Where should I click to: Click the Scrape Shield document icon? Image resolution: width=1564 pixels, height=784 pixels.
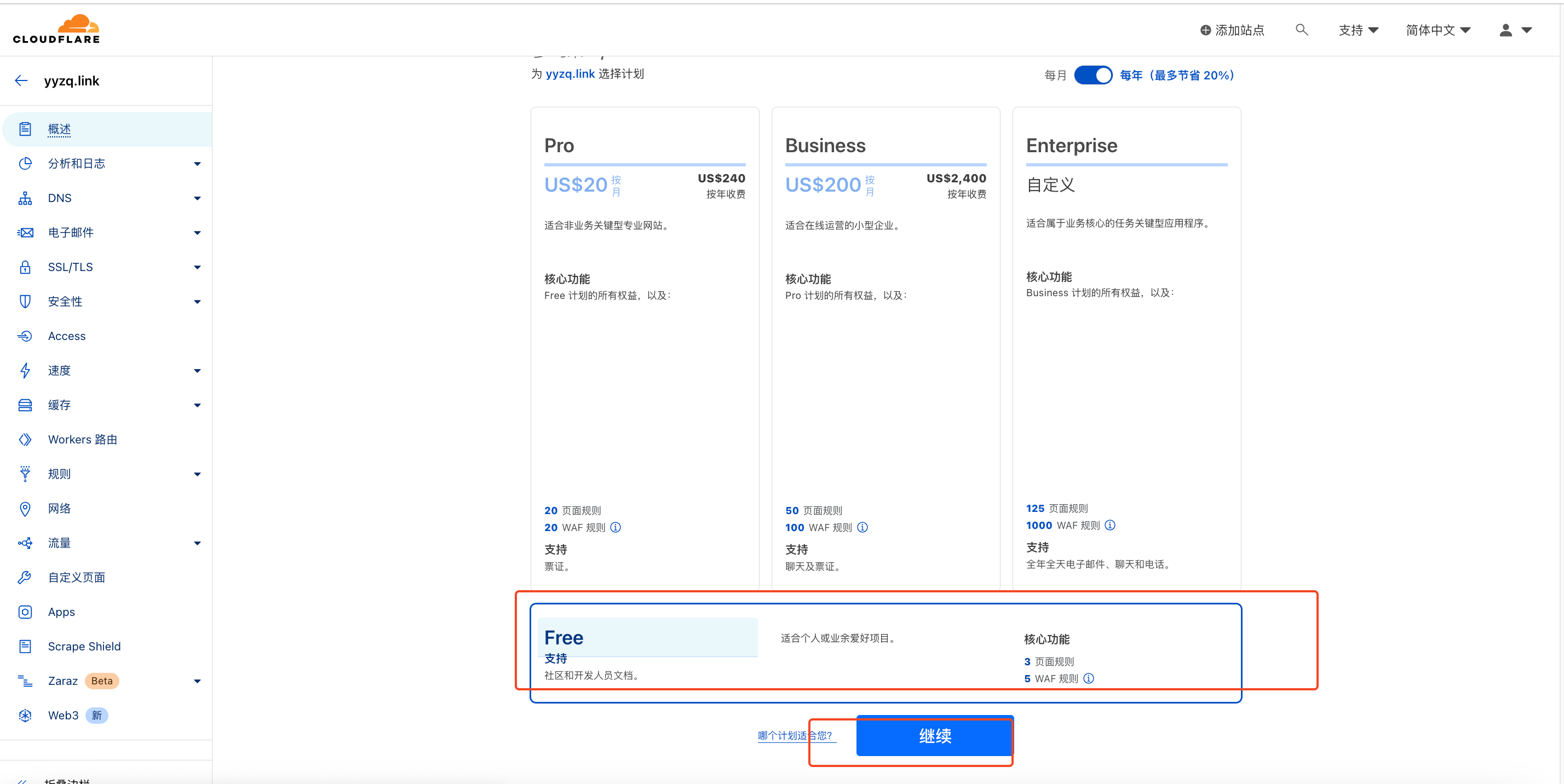click(x=25, y=646)
